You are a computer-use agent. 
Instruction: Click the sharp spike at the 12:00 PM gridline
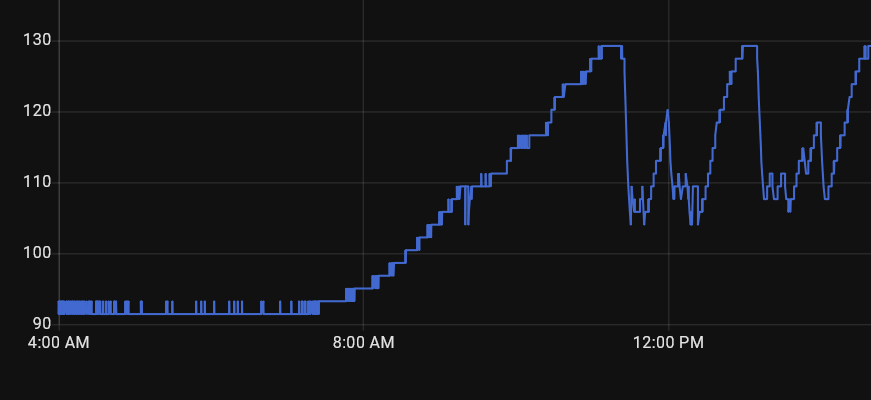pyautogui.click(x=668, y=111)
